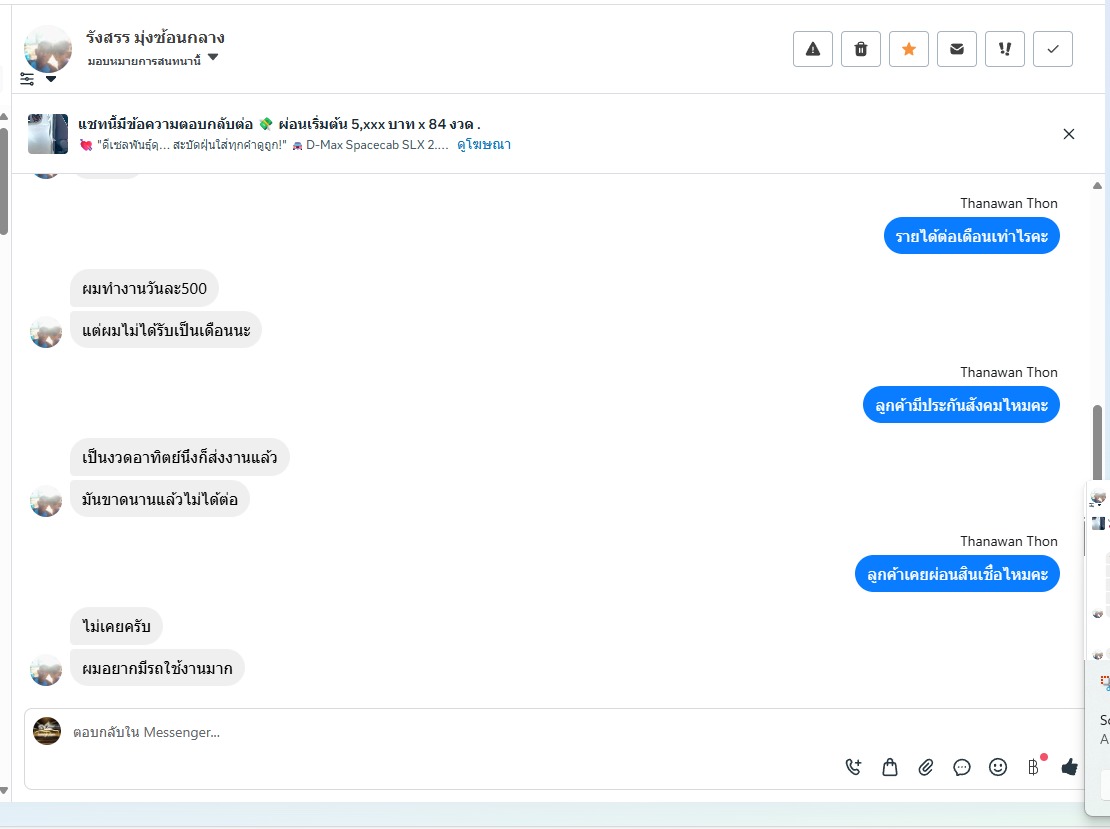Start a call with phone plus icon
The image size is (1110, 829).
click(854, 767)
